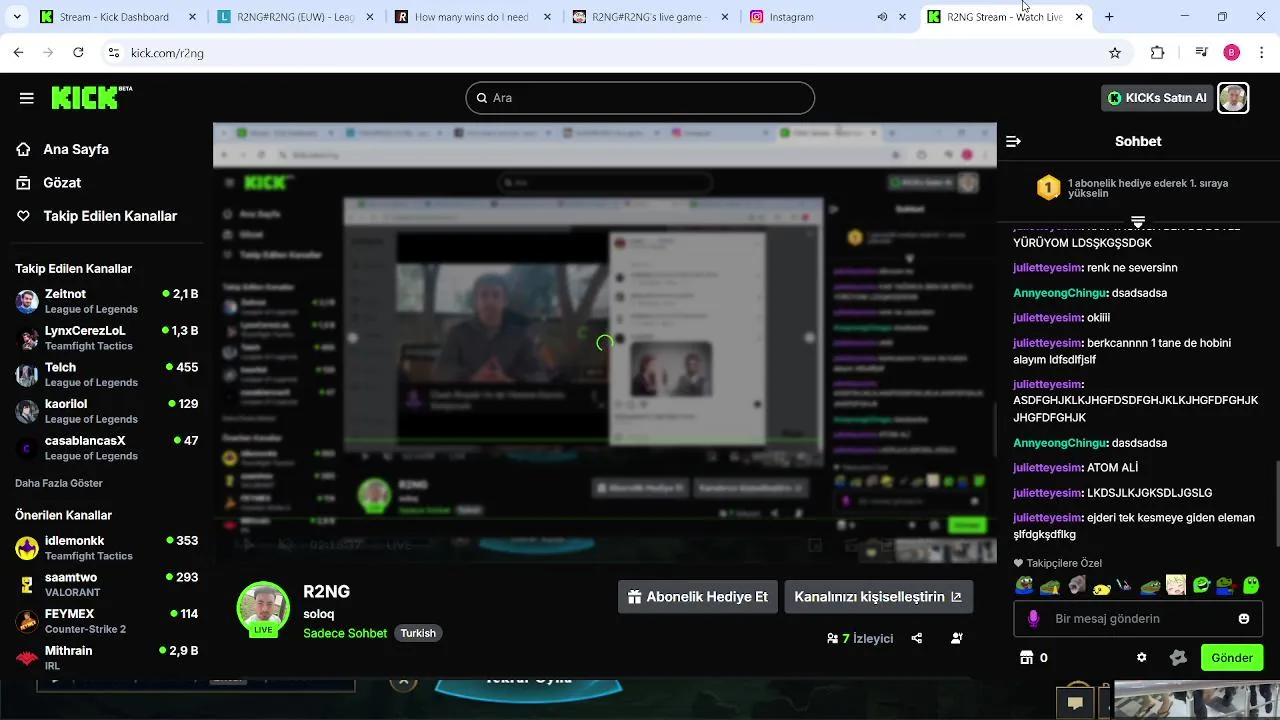Image resolution: width=1280 pixels, height=720 pixels.
Task: Click Abonelik Hediye Et button
Action: [x=698, y=597]
